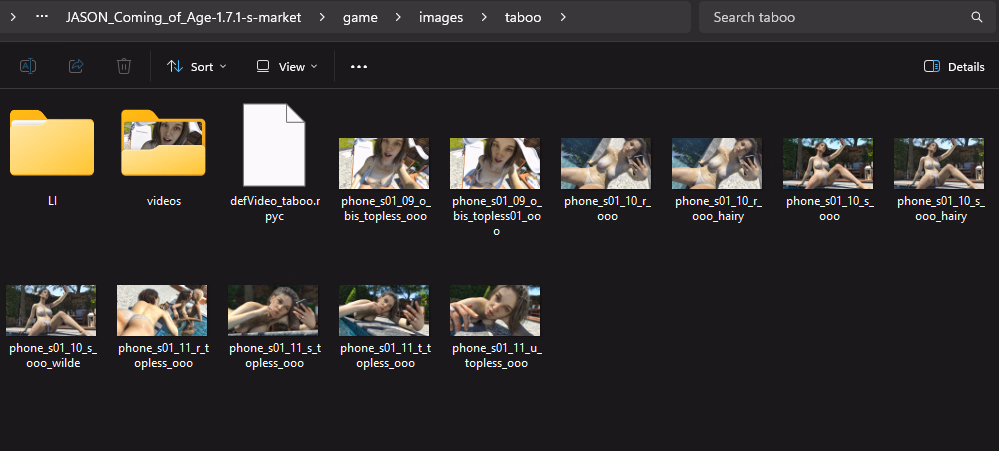
Task: Click the Rename icon in the toolbar
Action: coord(28,66)
